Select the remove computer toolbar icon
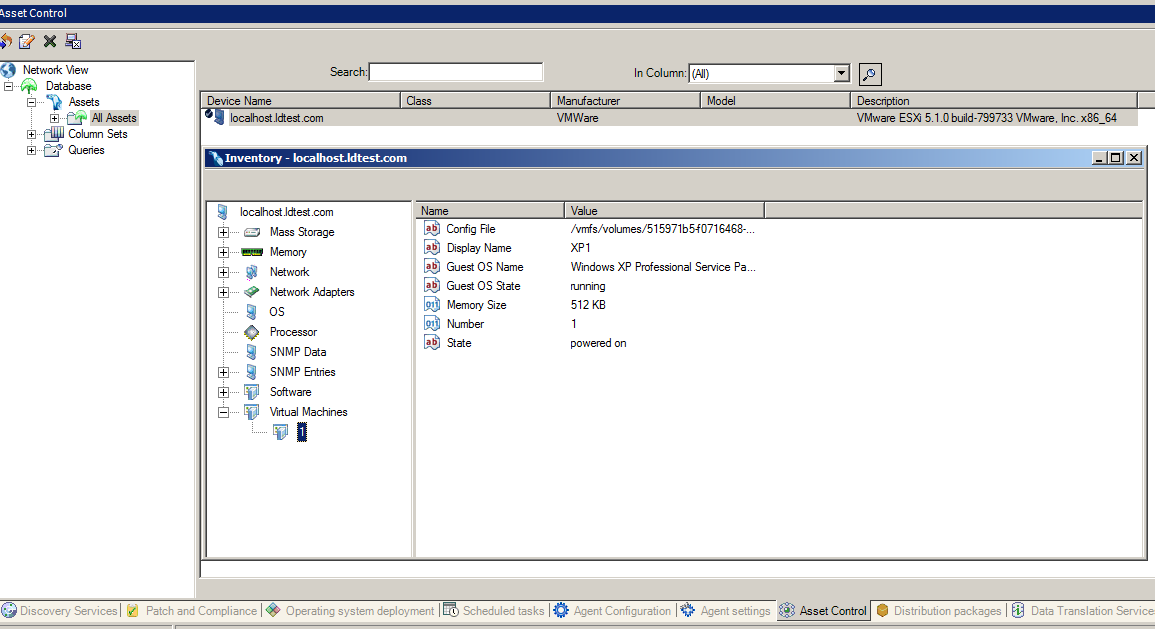This screenshot has width=1155, height=629. (x=71, y=41)
